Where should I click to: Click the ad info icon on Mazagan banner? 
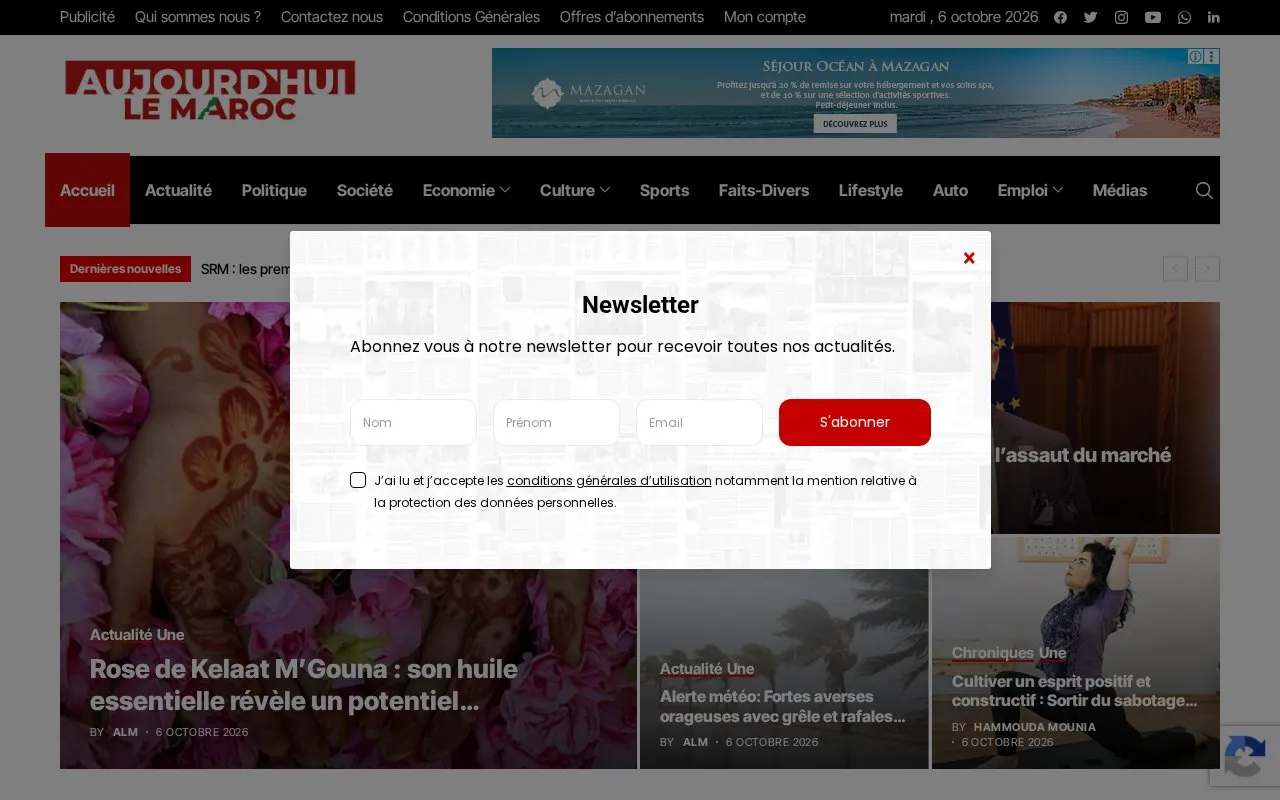[1195, 57]
